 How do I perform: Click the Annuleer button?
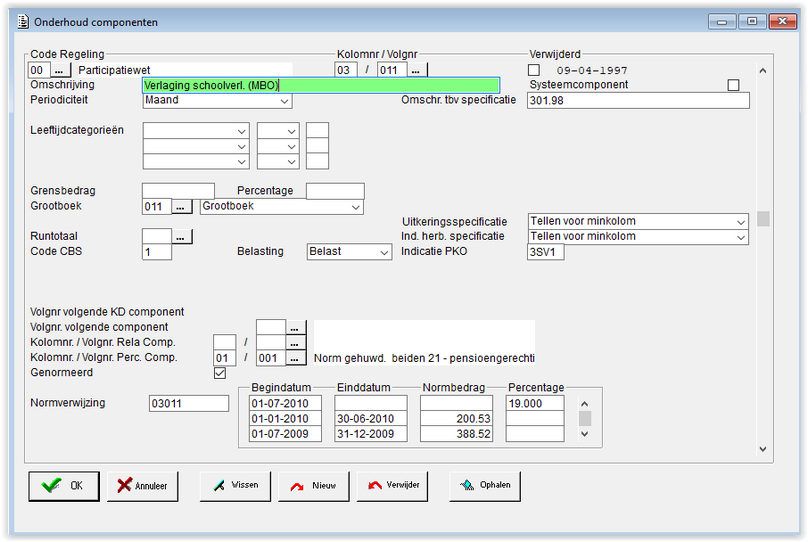142,486
